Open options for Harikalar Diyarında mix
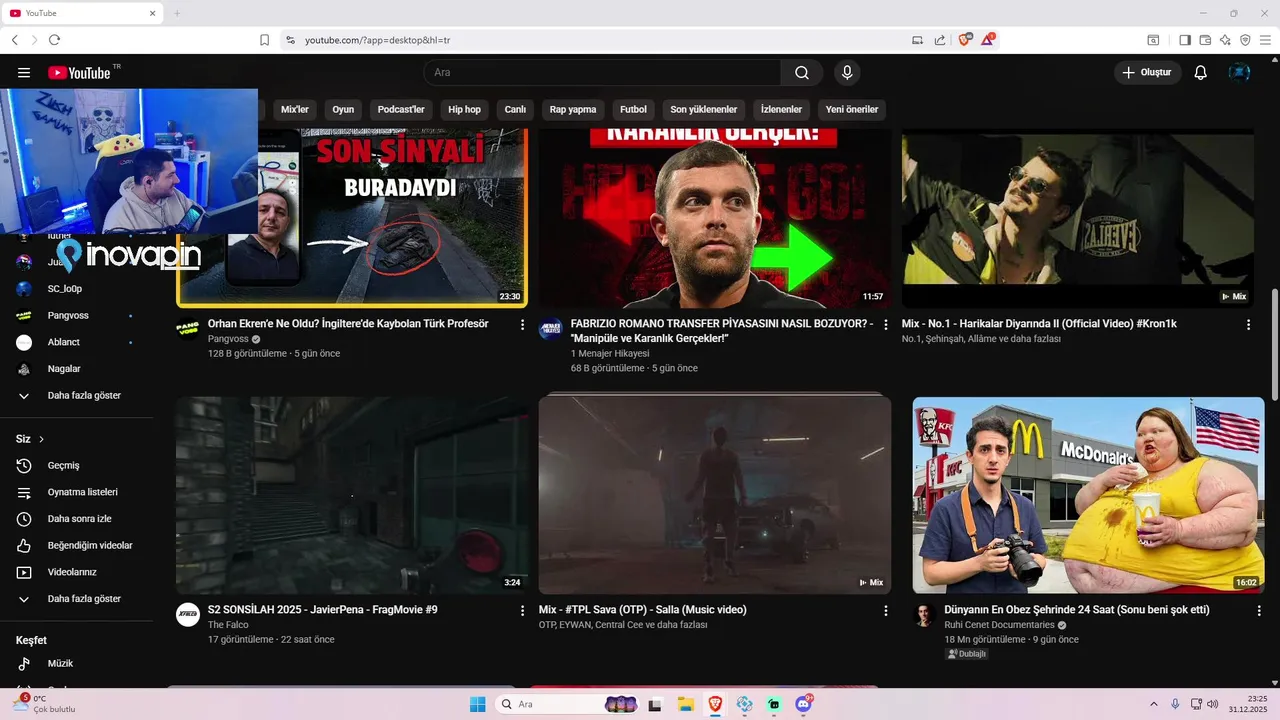The height and width of the screenshot is (720, 1280). [x=1248, y=325]
